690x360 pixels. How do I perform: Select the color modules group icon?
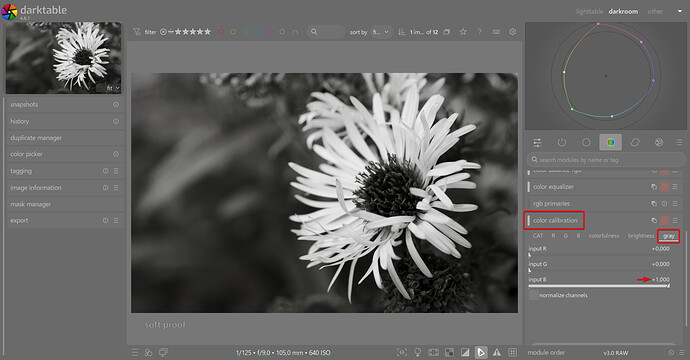pos(610,142)
